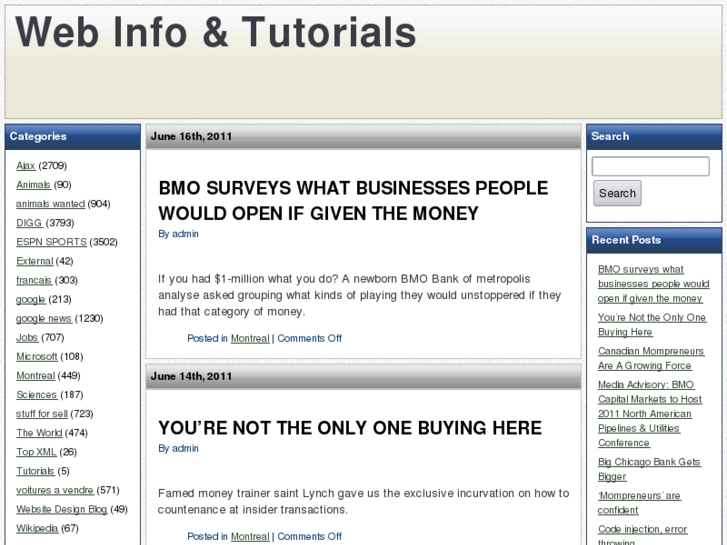Click Comments Off under the Buying Here post
This screenshot has height=545, width=727.
pyautogui.click(x=310, y=537)
